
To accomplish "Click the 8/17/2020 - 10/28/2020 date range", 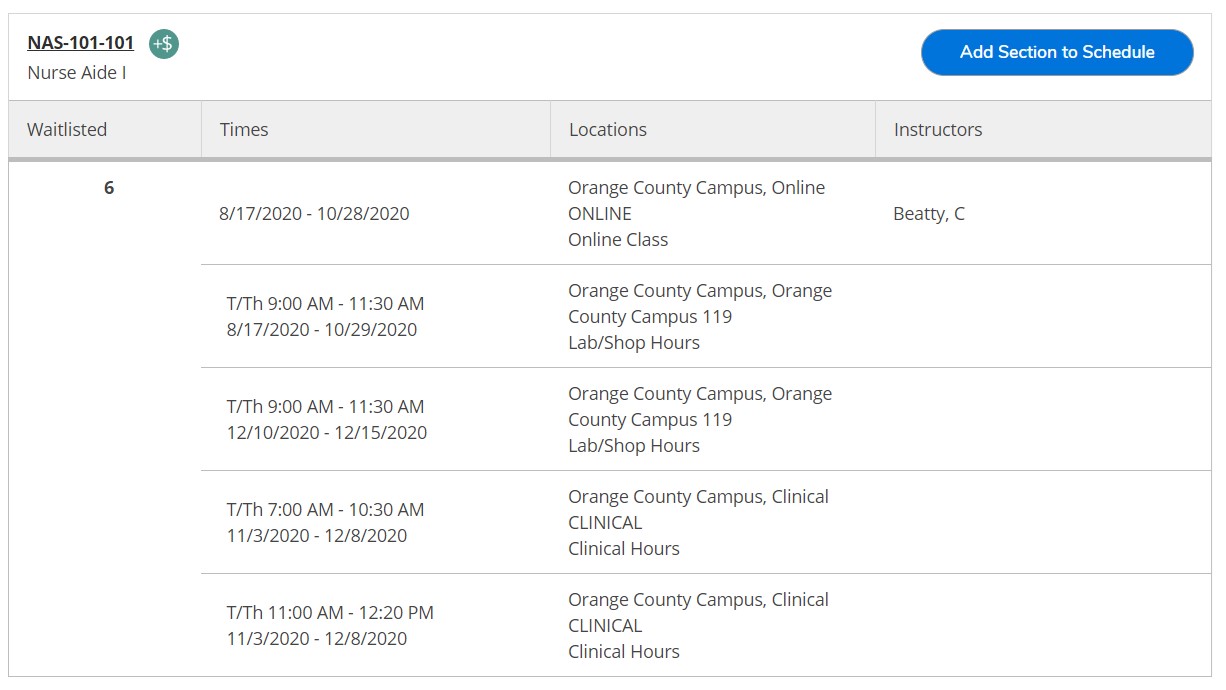I will pos(314,213).
